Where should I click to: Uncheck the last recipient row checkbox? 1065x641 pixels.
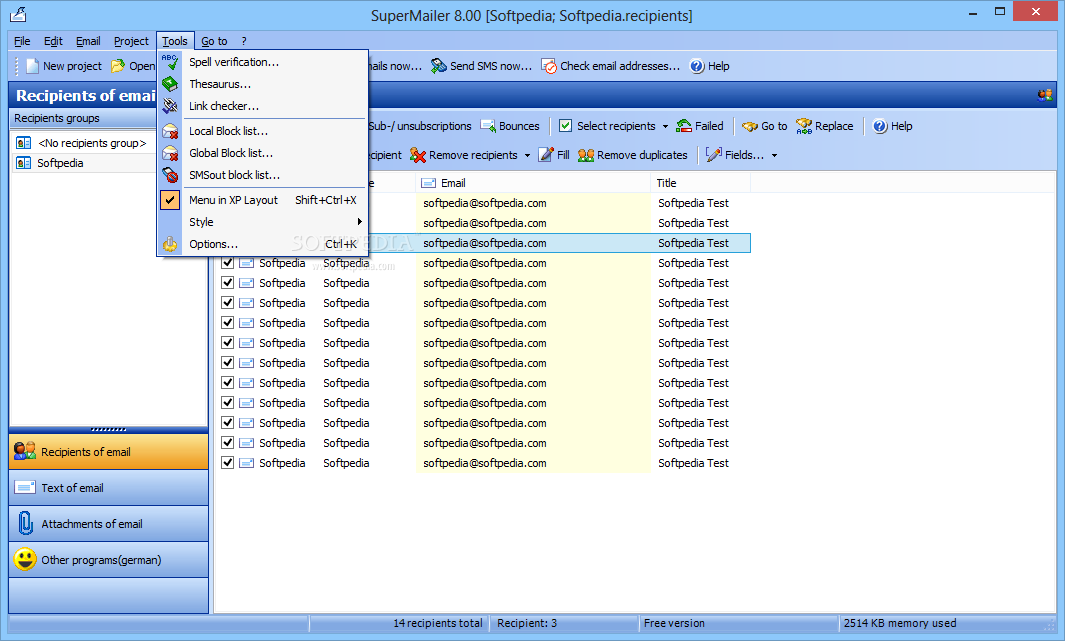(228, 462)
